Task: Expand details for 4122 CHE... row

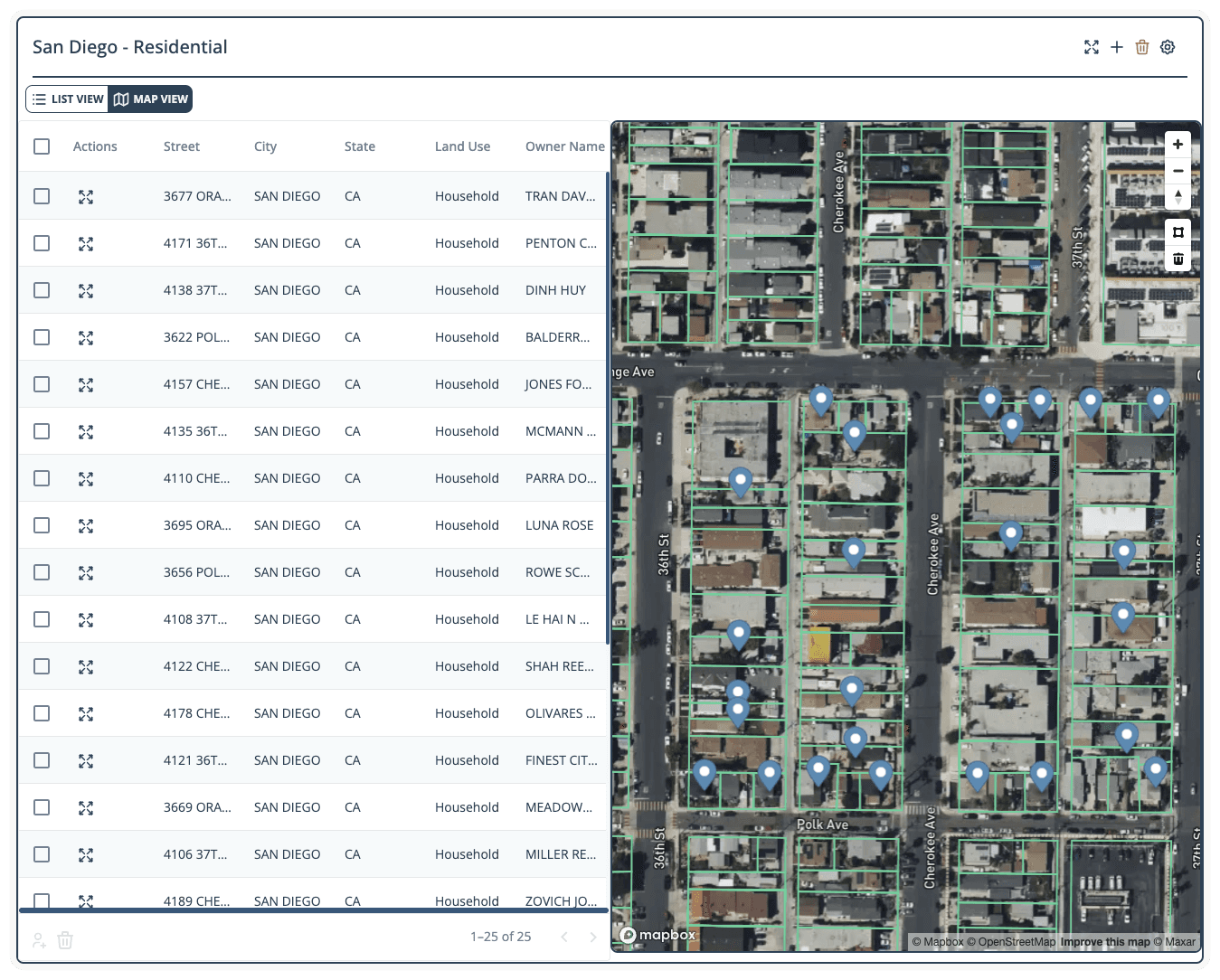Action: tap(86, 667)
